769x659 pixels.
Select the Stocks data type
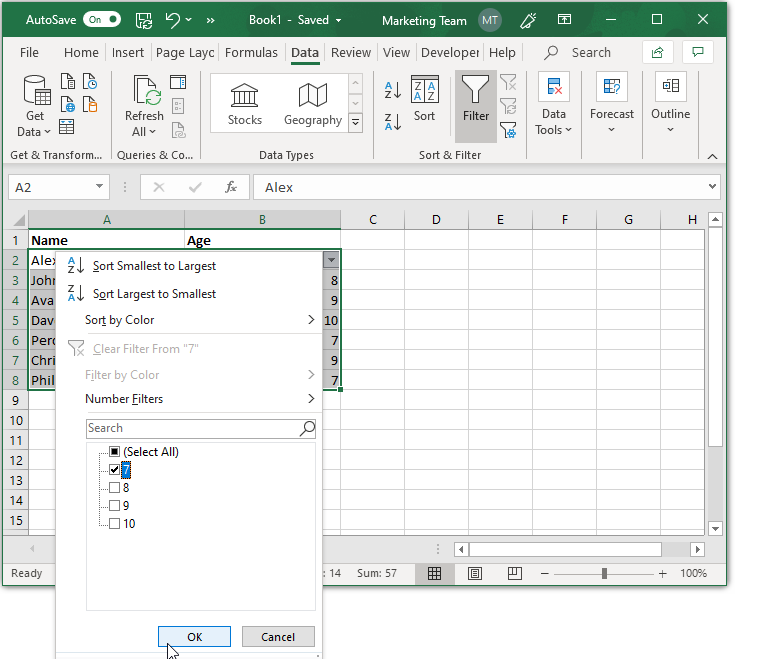tap(244, 104)
